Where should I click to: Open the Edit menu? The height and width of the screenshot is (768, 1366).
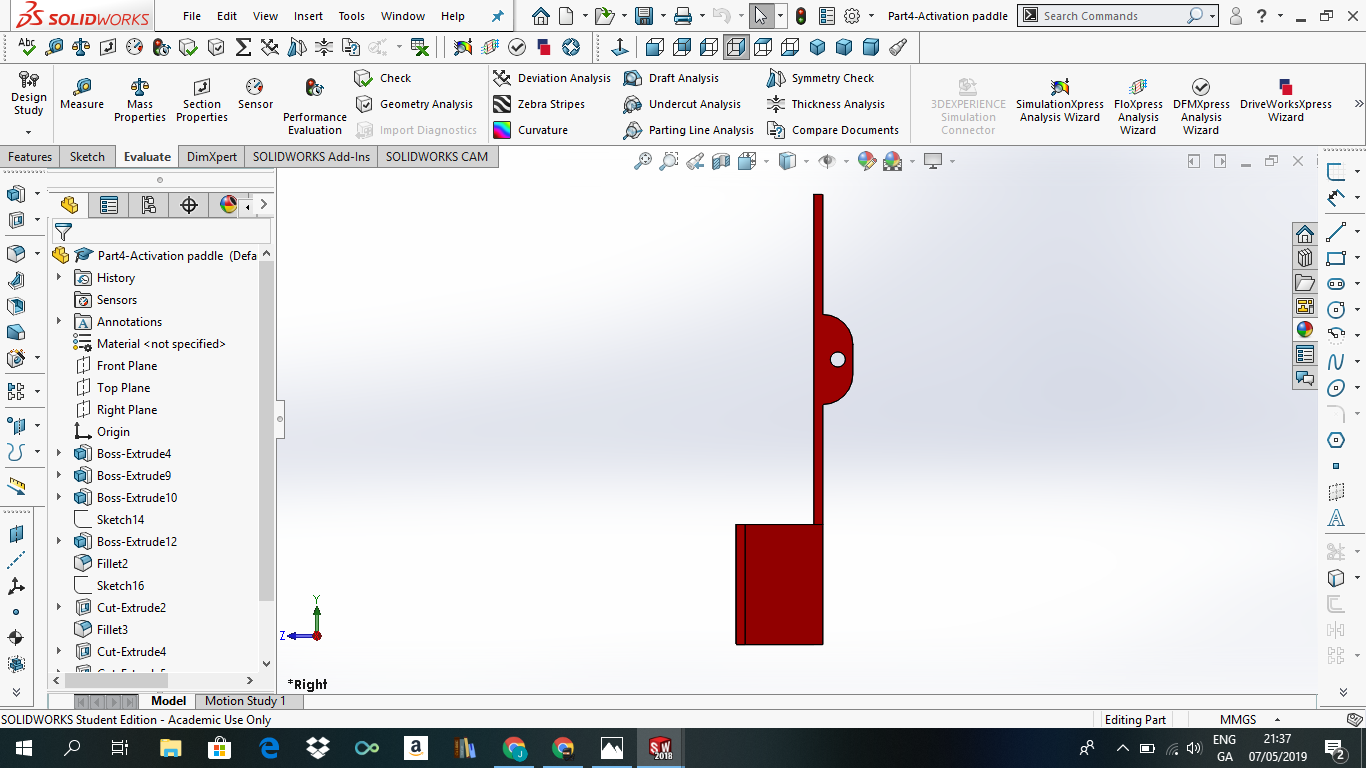[x=227, y=16]
